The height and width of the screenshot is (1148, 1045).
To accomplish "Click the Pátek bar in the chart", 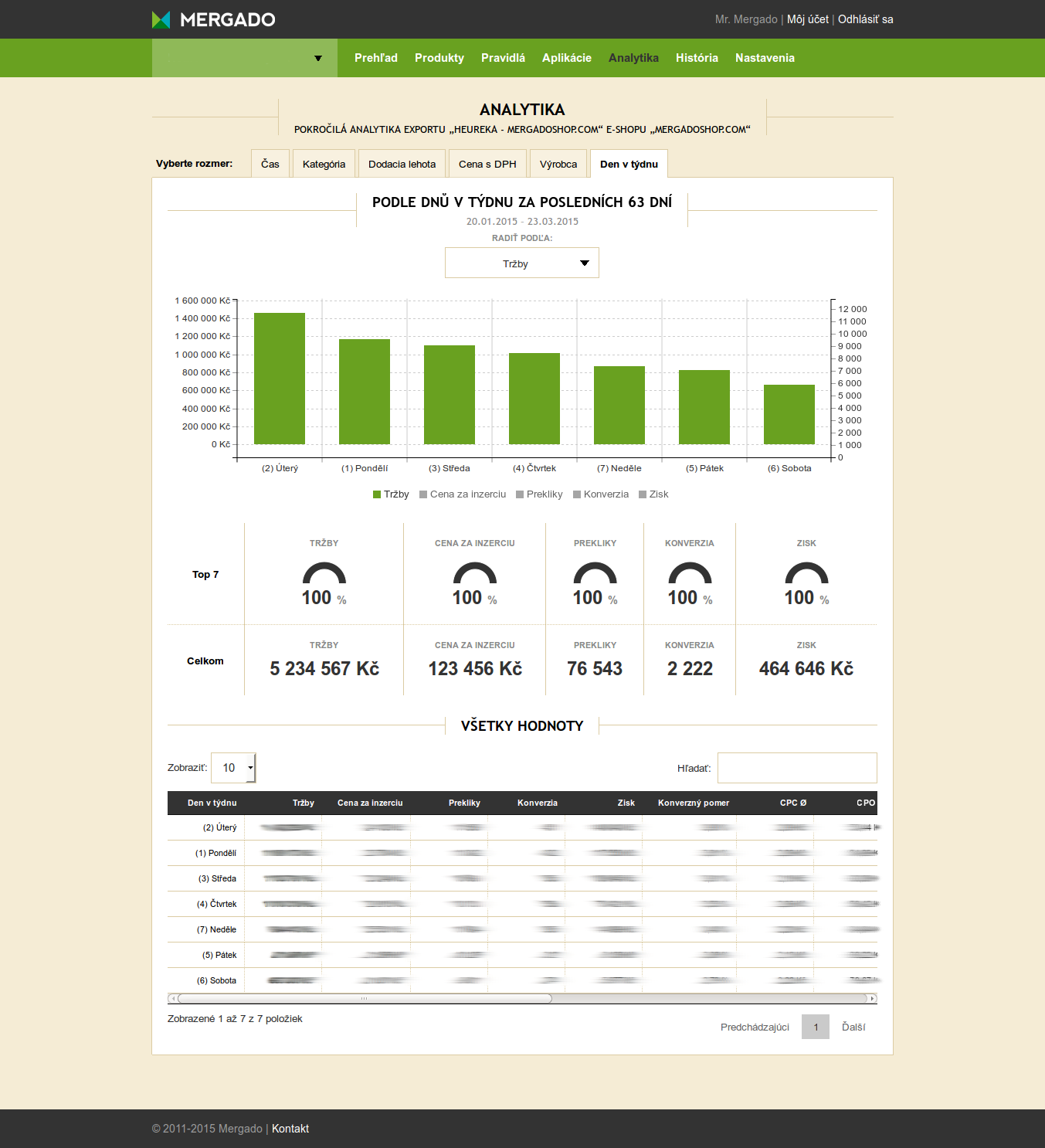I will tap(704, 407).
